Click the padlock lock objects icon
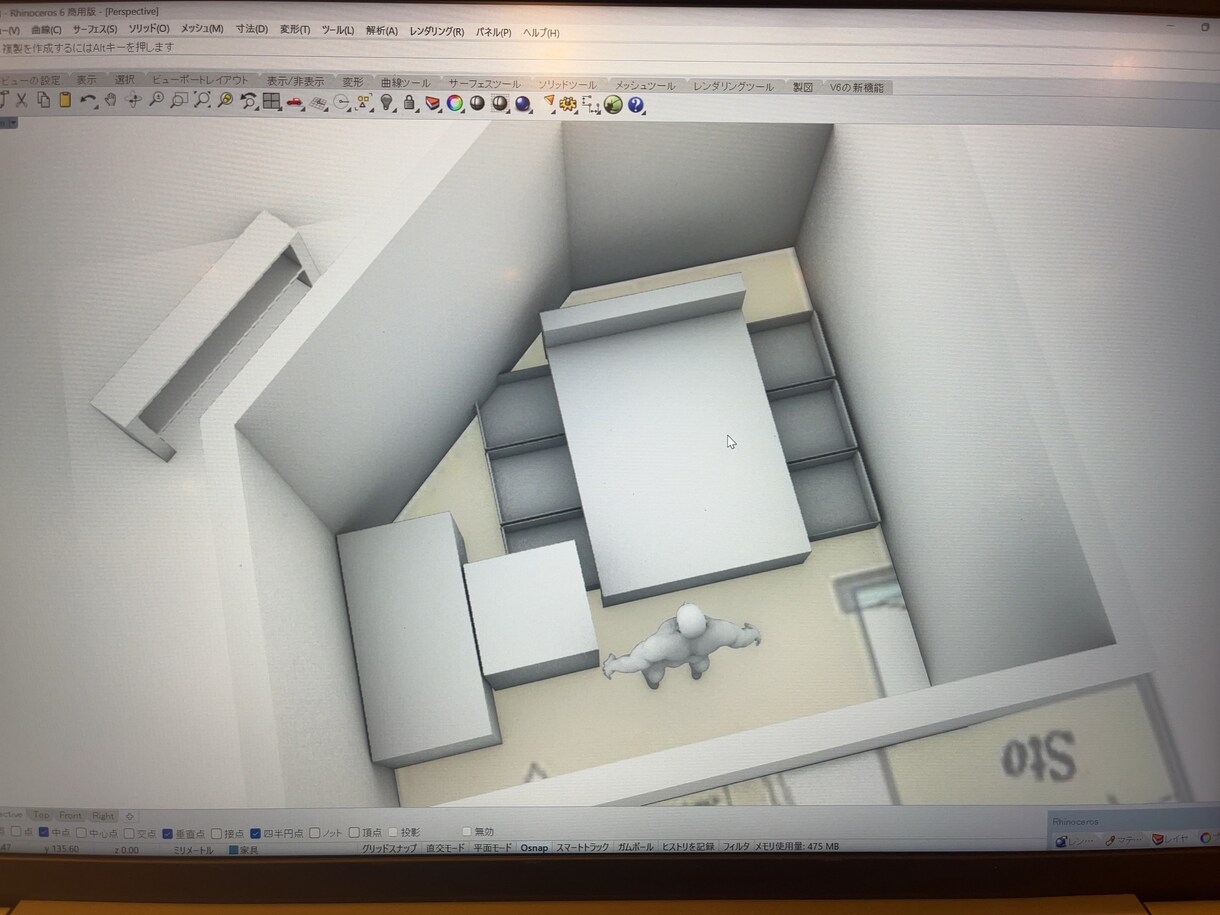Image resolution: width=1220 pixels, height=915 pixels. point(410,102)
